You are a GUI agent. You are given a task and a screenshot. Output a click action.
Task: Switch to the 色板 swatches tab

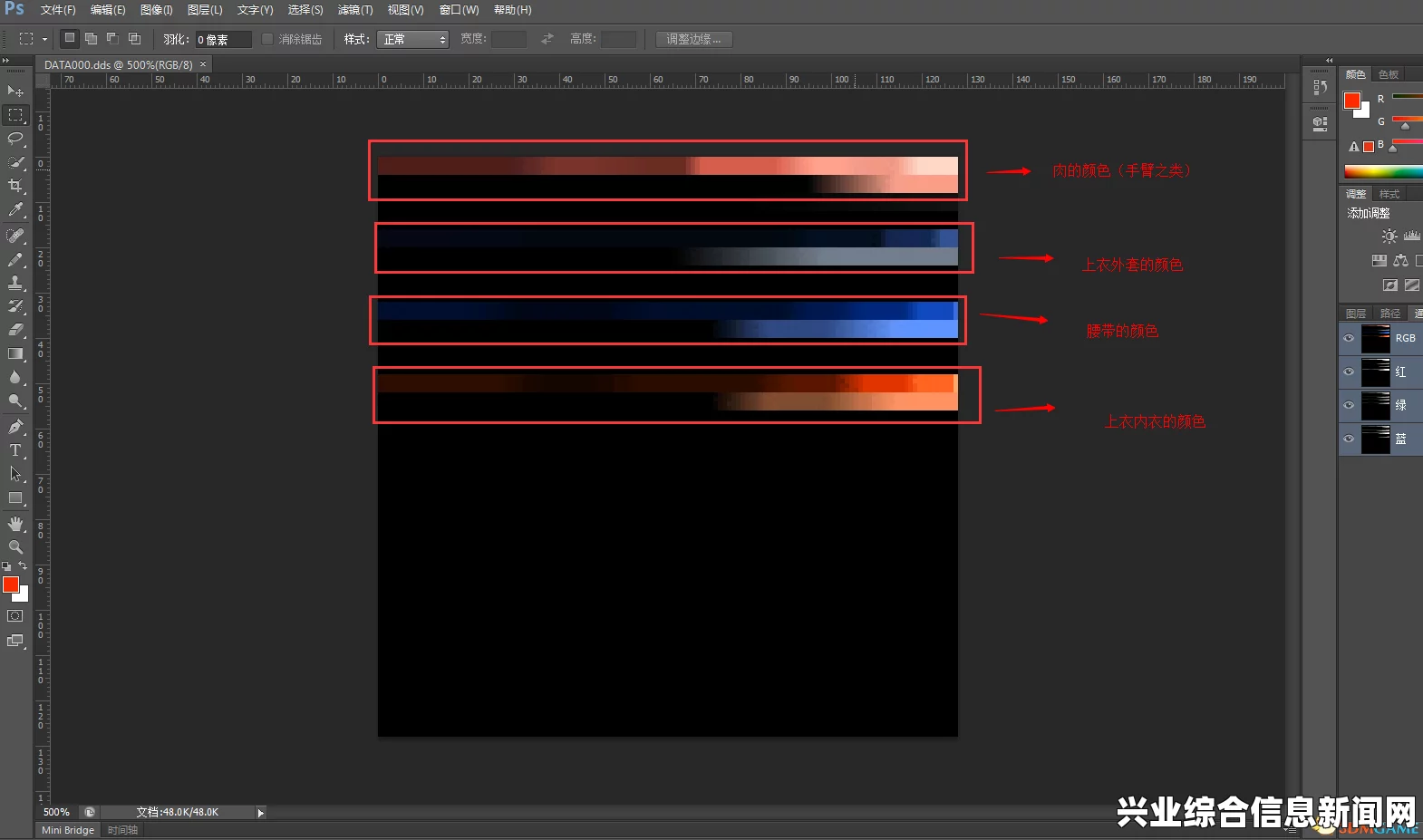point(1389,74)
